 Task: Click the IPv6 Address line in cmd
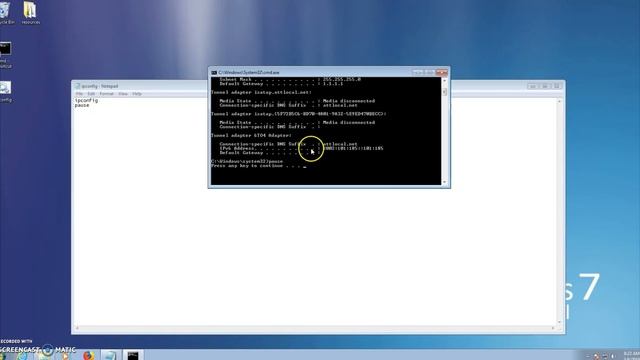pos(301,149)
